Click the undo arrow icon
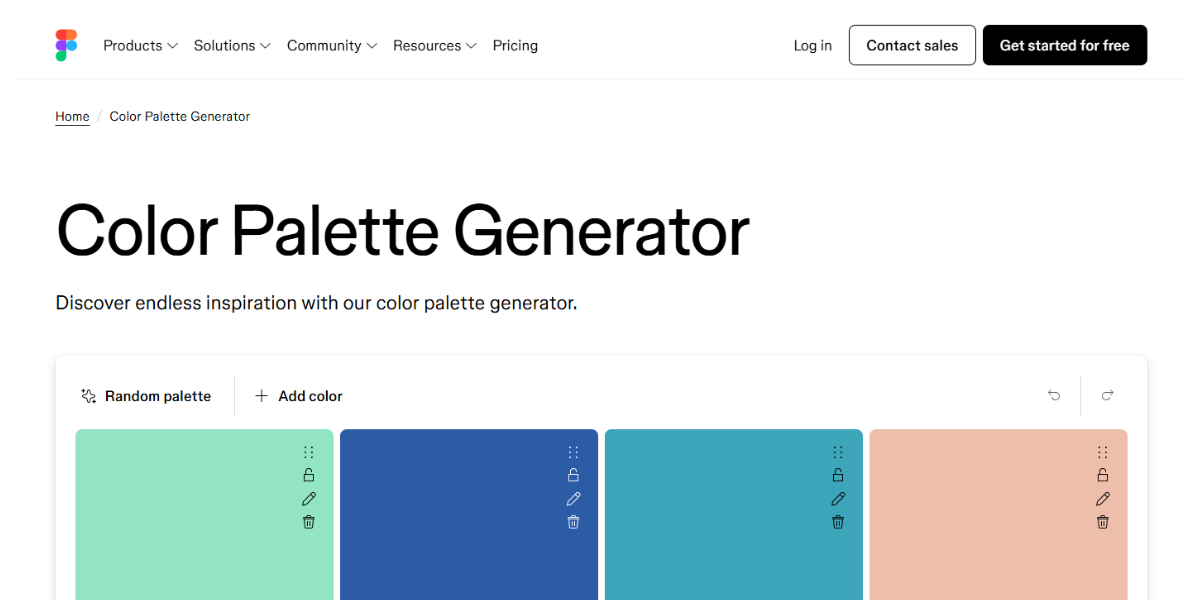The height and width of the screenshot is (600, 1200). click(x=1053, y=395)
